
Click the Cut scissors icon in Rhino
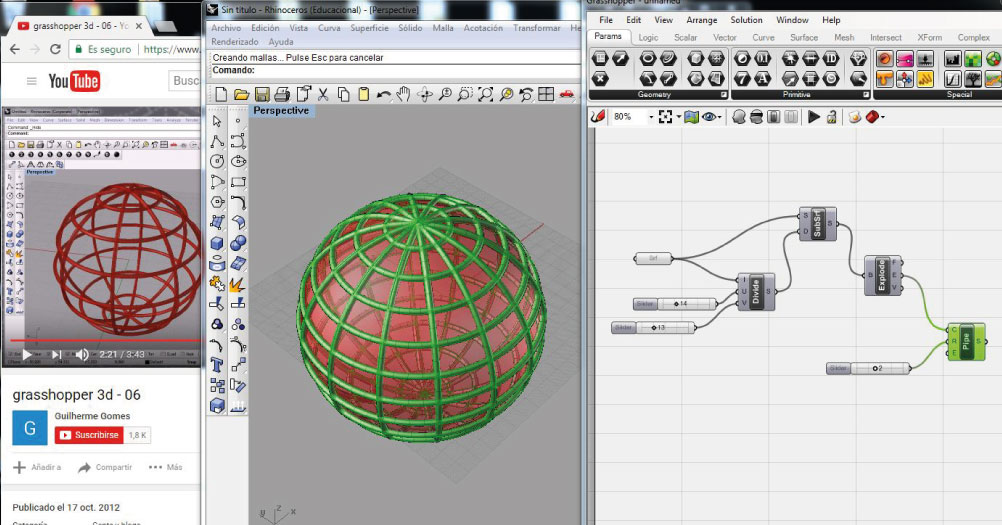323,95
